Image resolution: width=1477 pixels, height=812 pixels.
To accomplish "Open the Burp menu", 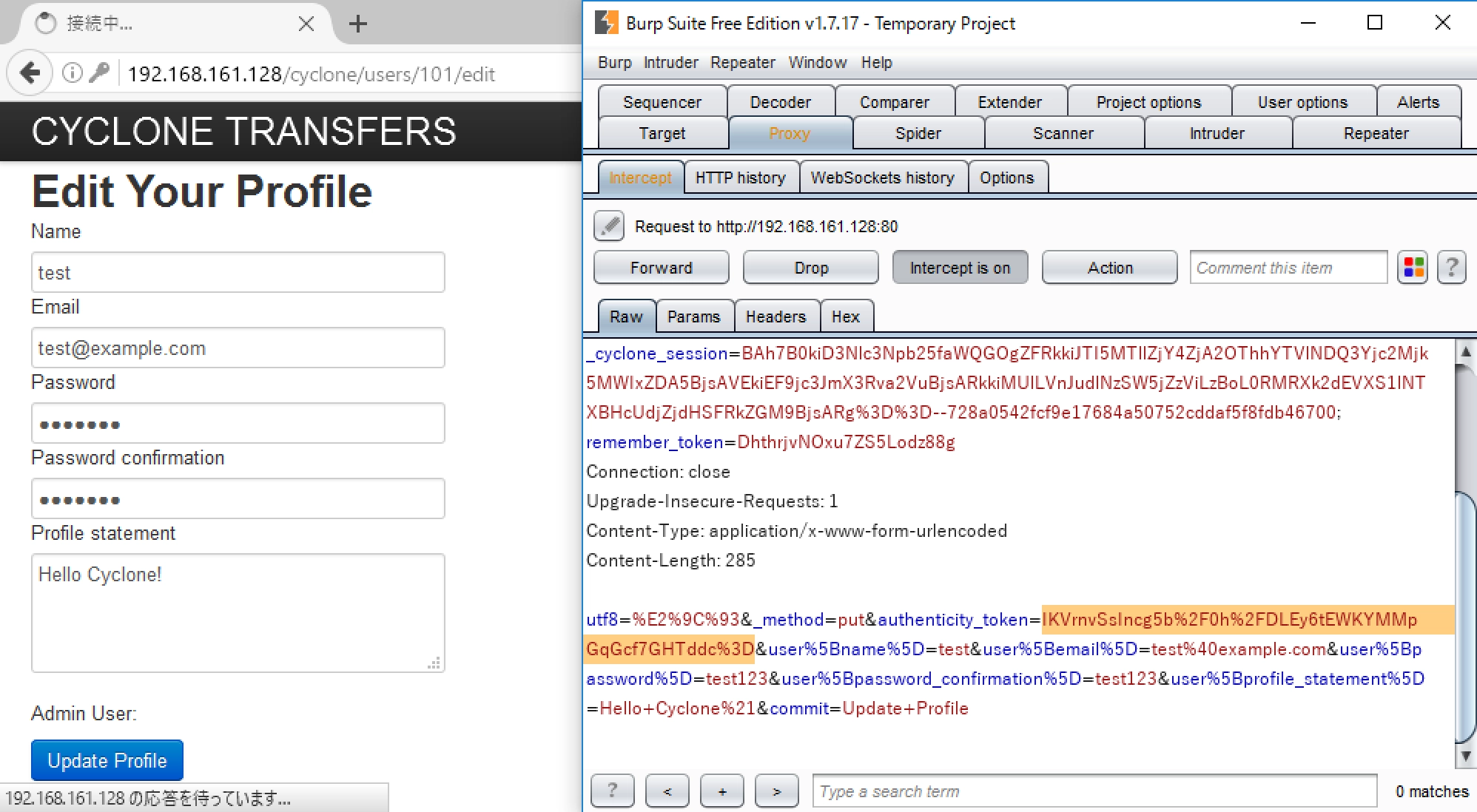I will [614, 63].
